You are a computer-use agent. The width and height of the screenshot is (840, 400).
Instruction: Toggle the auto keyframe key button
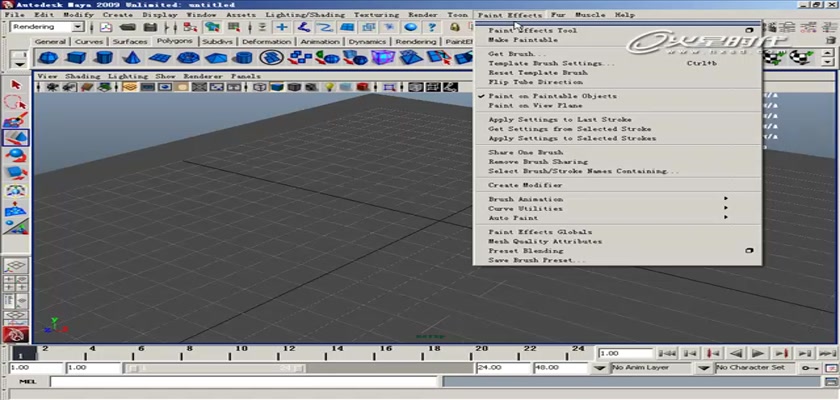coord(809,368)
